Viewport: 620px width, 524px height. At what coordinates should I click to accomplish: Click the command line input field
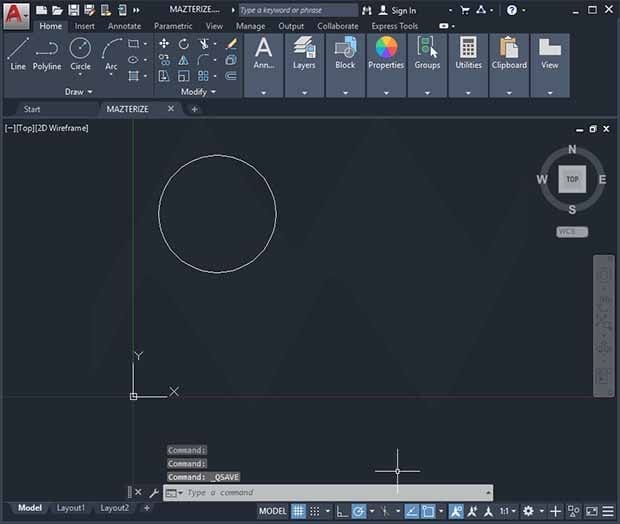[328, 493]
